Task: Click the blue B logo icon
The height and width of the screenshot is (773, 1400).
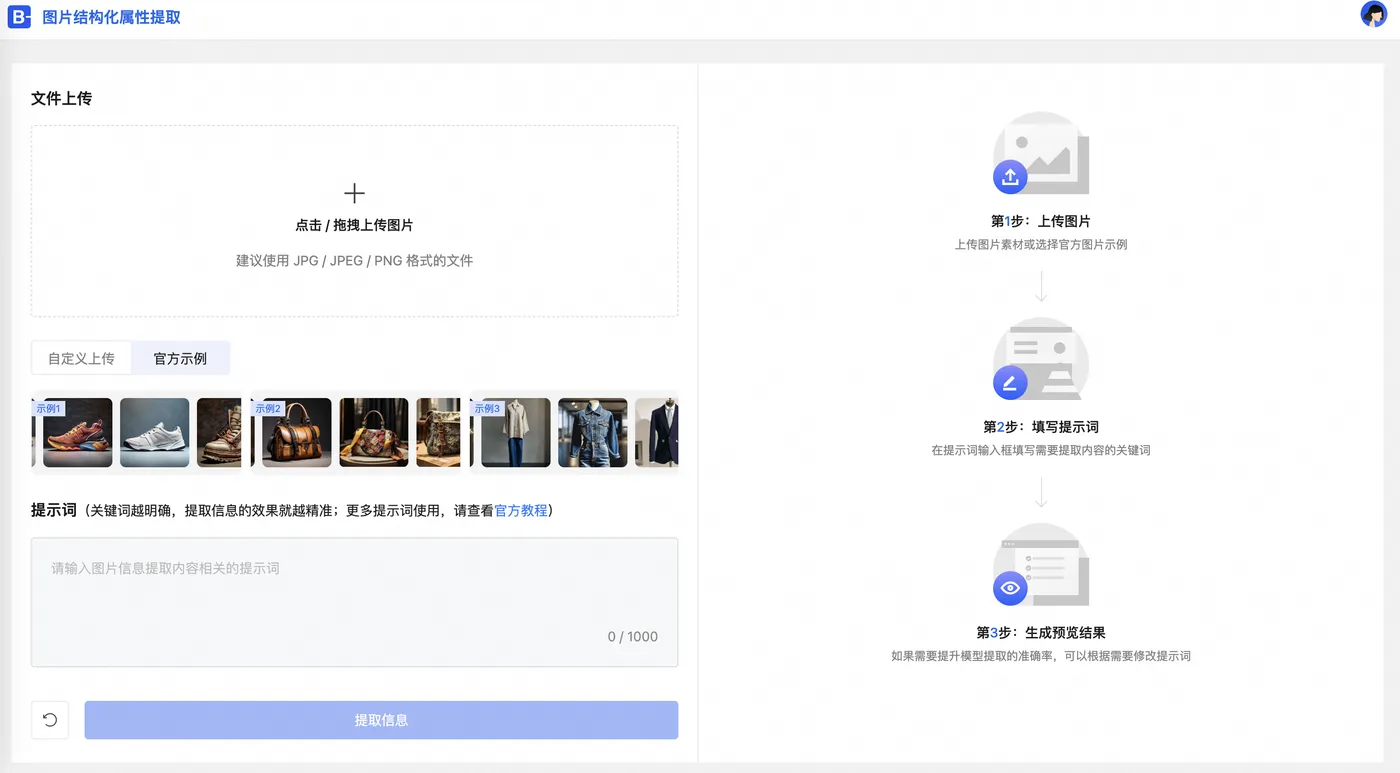Action: tap(20, 17)
